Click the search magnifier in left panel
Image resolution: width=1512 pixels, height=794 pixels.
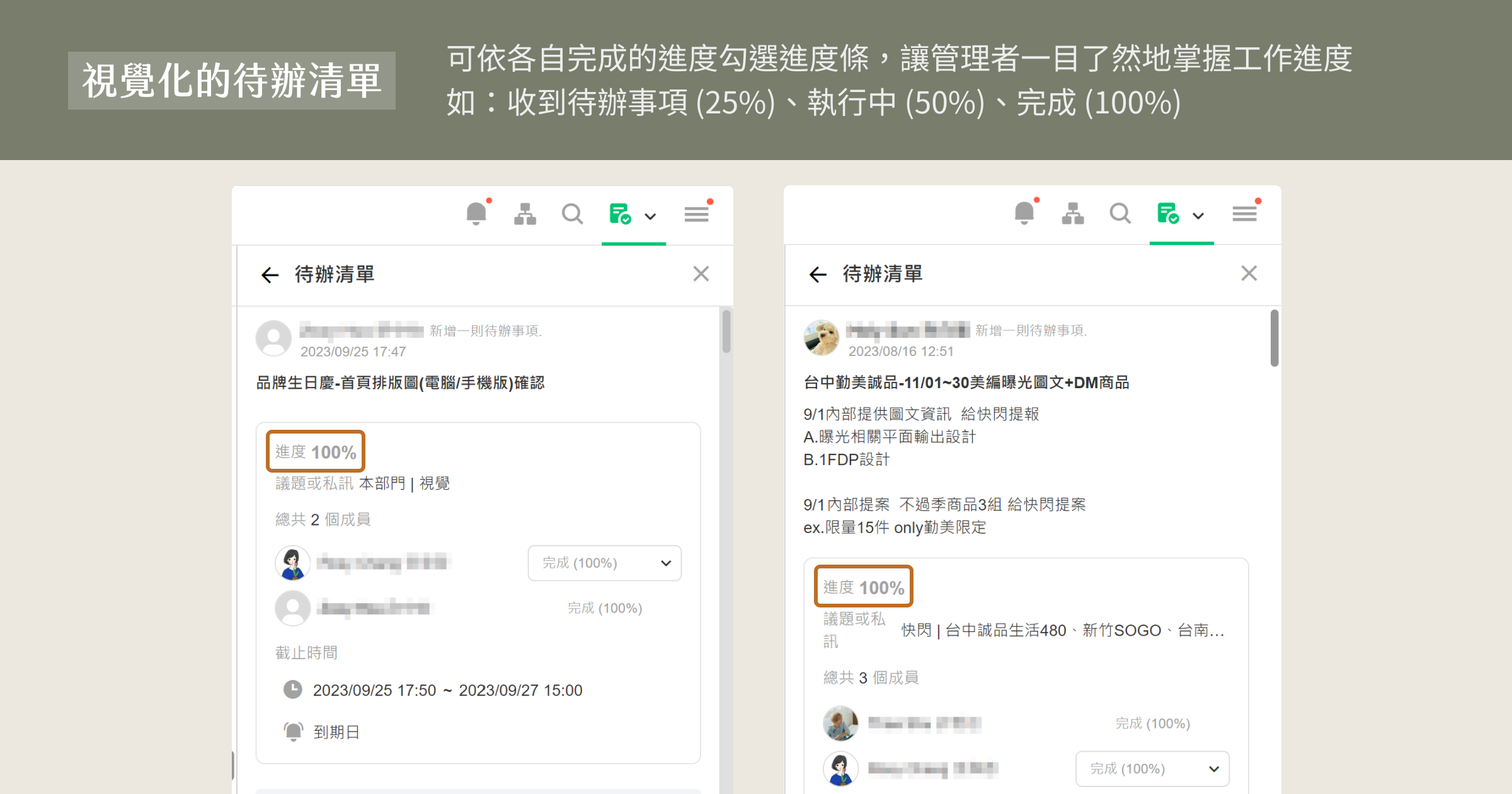pos(572,214)
